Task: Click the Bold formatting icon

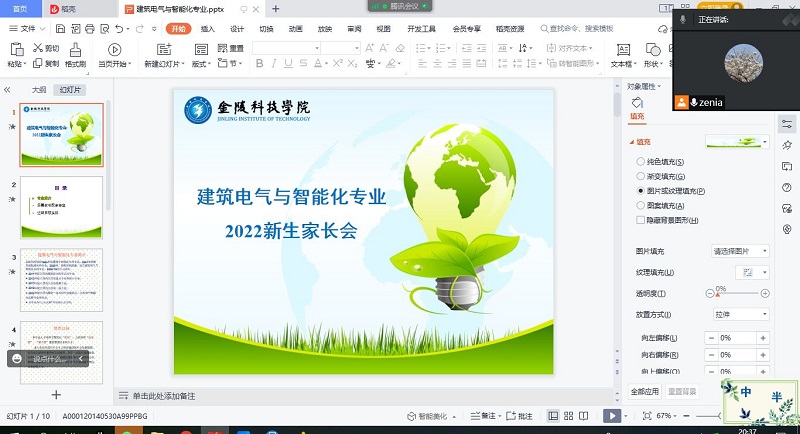Action: point(259,63)
